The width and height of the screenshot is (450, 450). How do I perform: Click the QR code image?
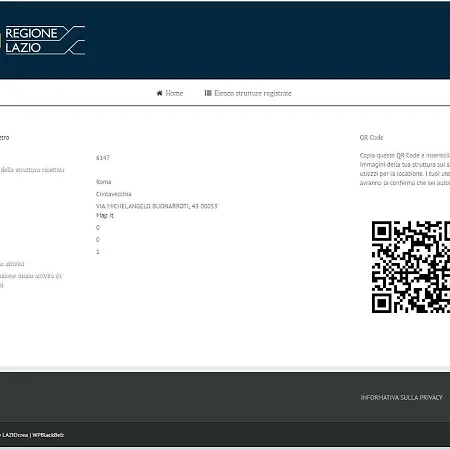coord(411,267)
